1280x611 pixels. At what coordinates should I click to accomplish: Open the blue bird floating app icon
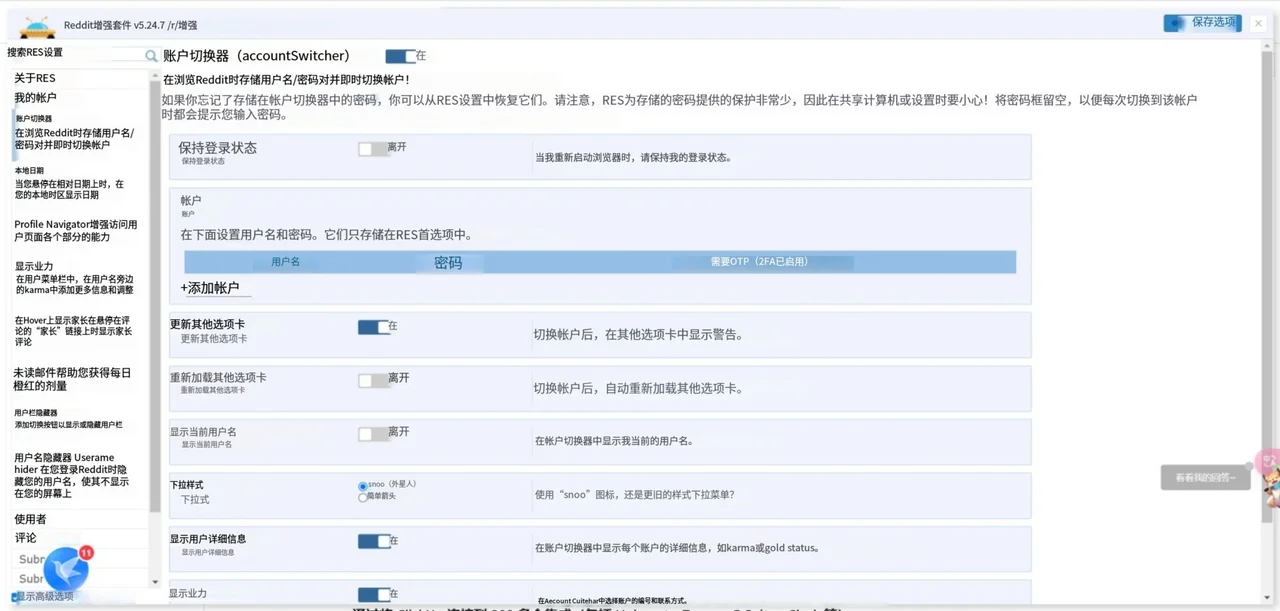(x=66, y=568)
